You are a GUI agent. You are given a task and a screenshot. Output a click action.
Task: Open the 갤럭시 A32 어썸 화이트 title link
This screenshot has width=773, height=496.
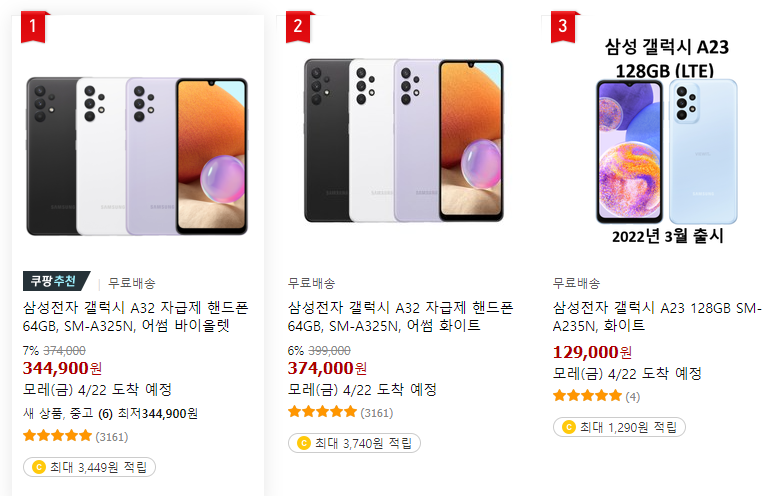[x=400, y=317]
